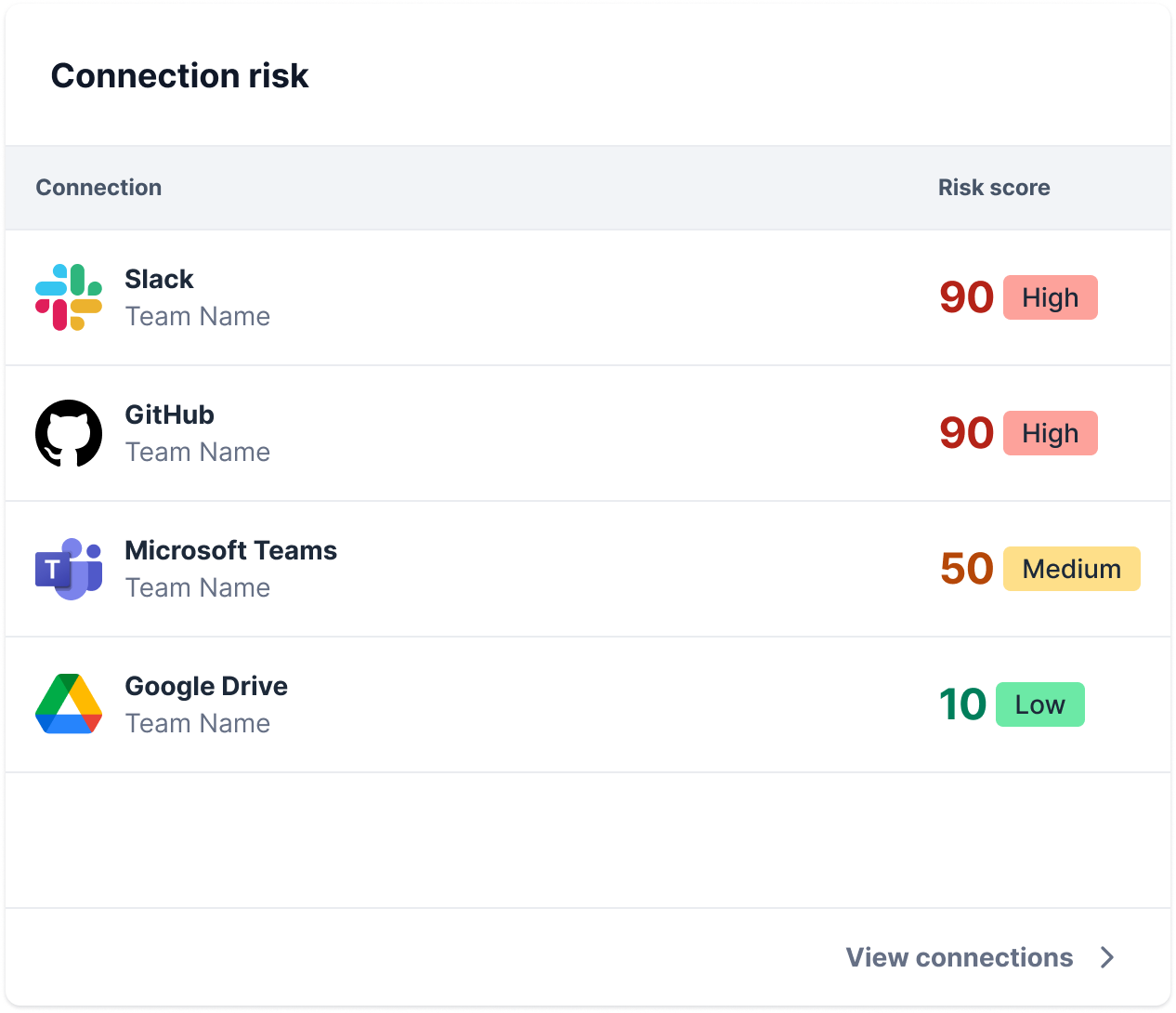Click the Google Drive triangle icon
The height and width of the screenshot is (1013, 1176).
69,704
